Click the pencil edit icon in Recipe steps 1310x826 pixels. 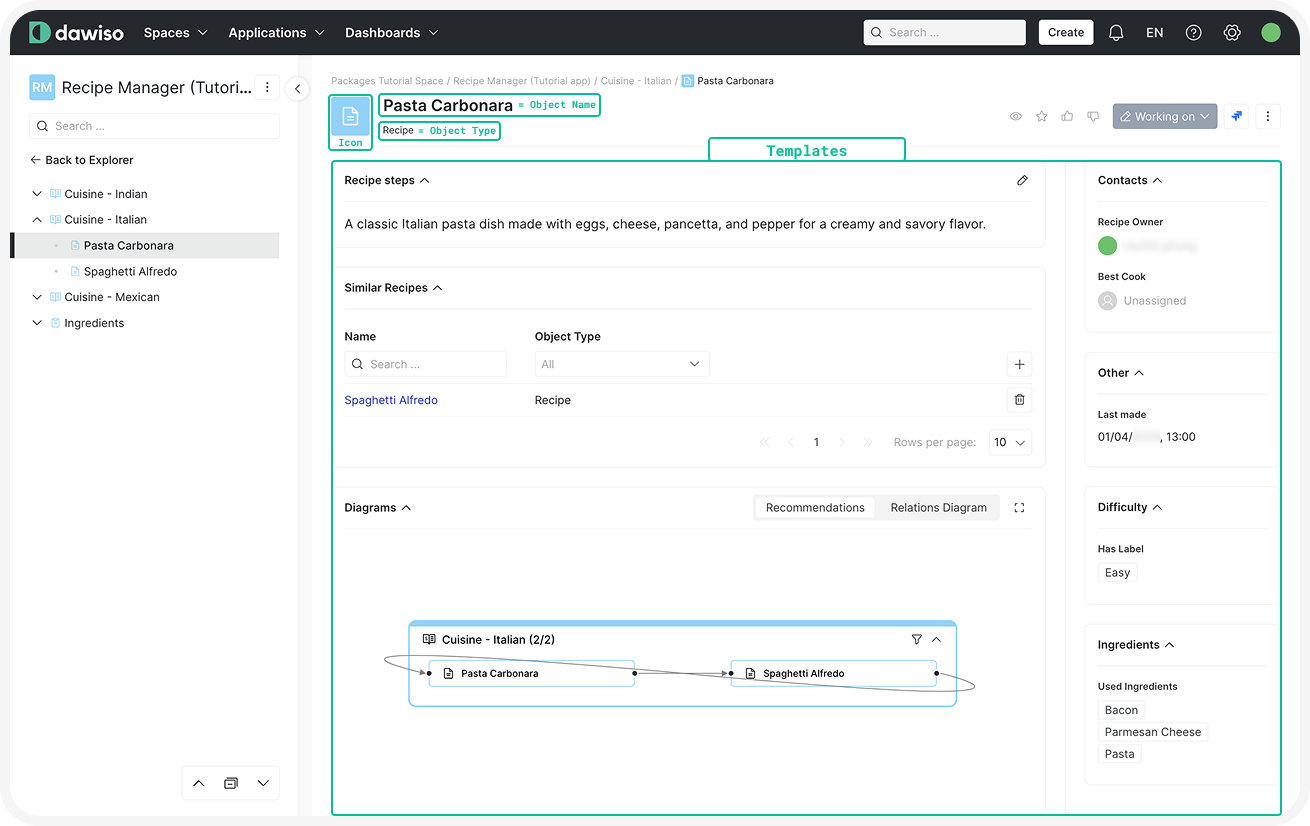click(1022, 181)
